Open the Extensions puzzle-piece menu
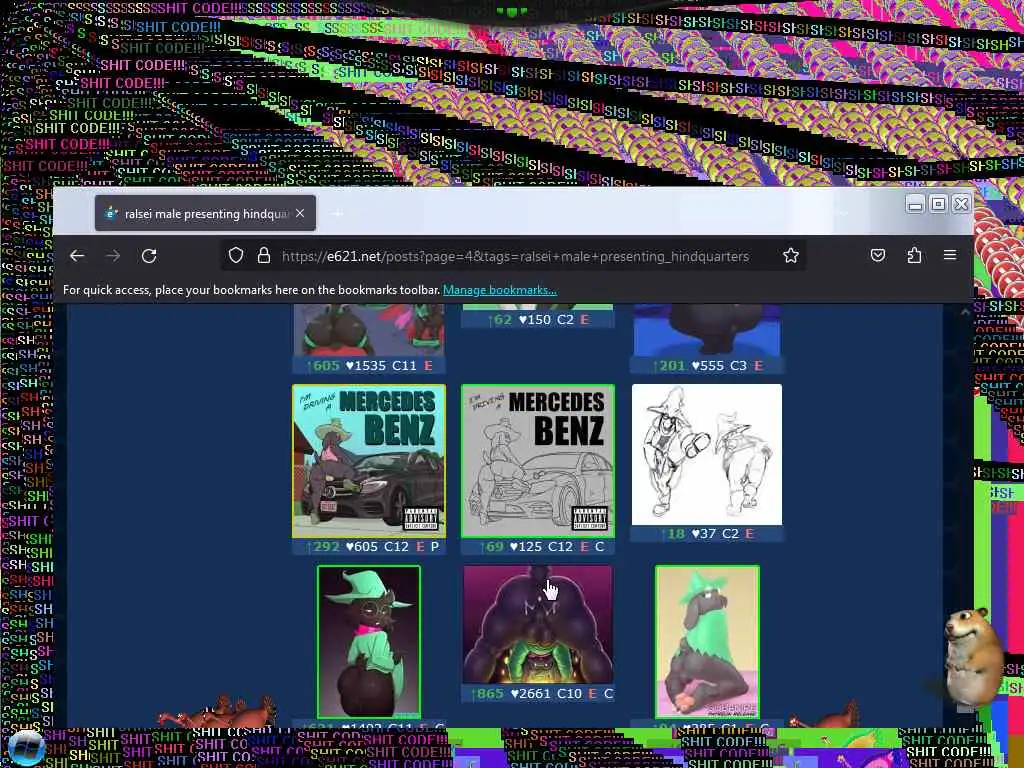1024x768 pixels. click(914, 255)
